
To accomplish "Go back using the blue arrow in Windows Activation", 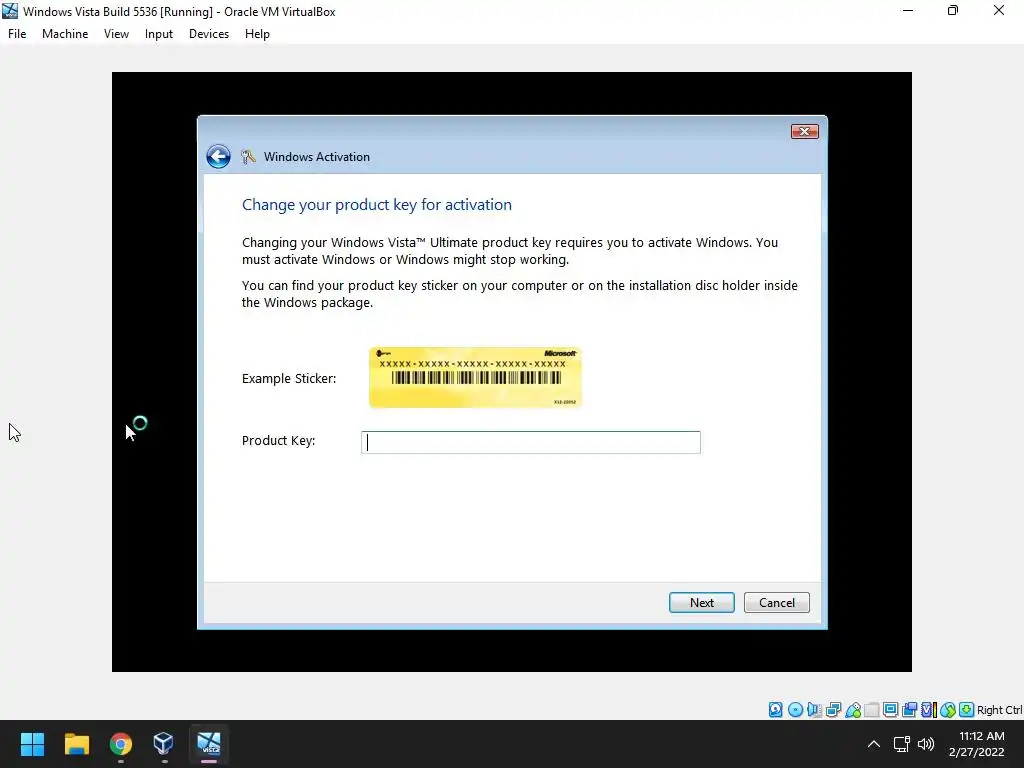I will click(218, 157).
